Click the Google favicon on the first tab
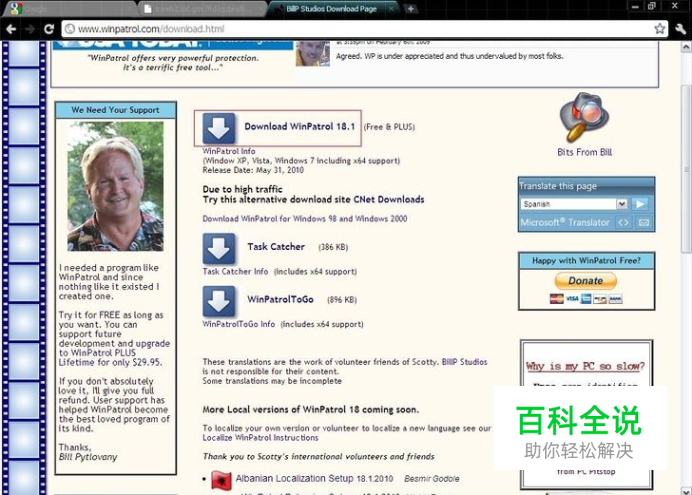The image size is (692, 495). [x=16, y=9]
